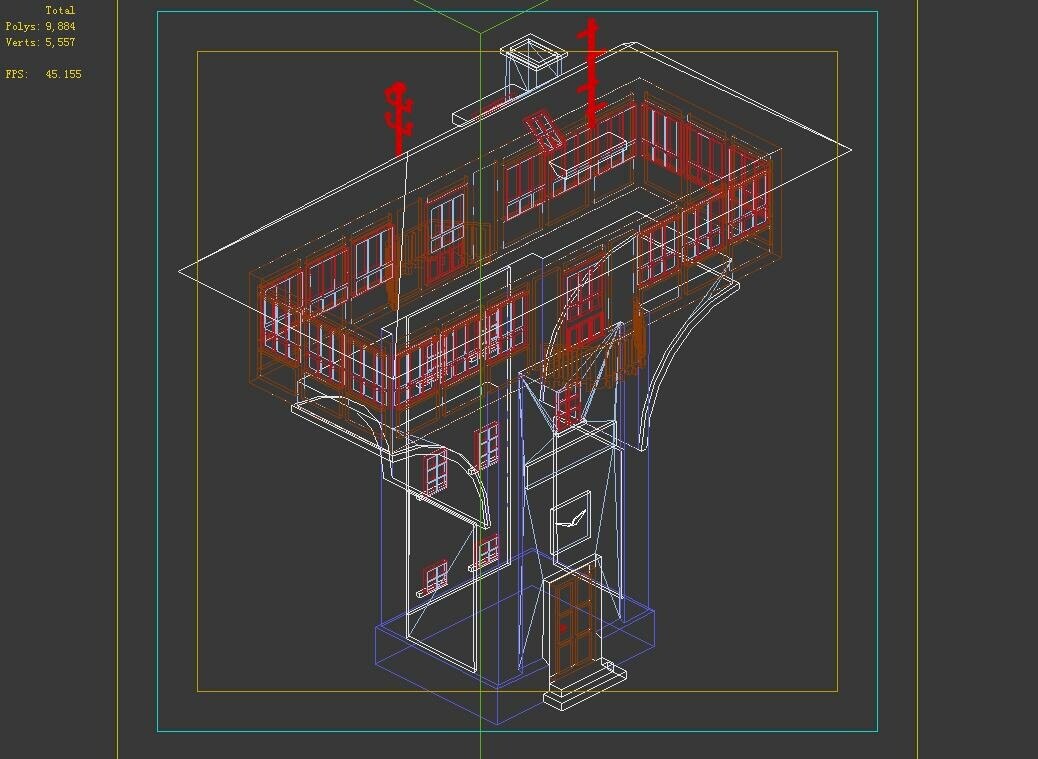Click the right curved corbel bracket
The image size is (1038, 759).
pyautogui.click(x=680, y=350)
